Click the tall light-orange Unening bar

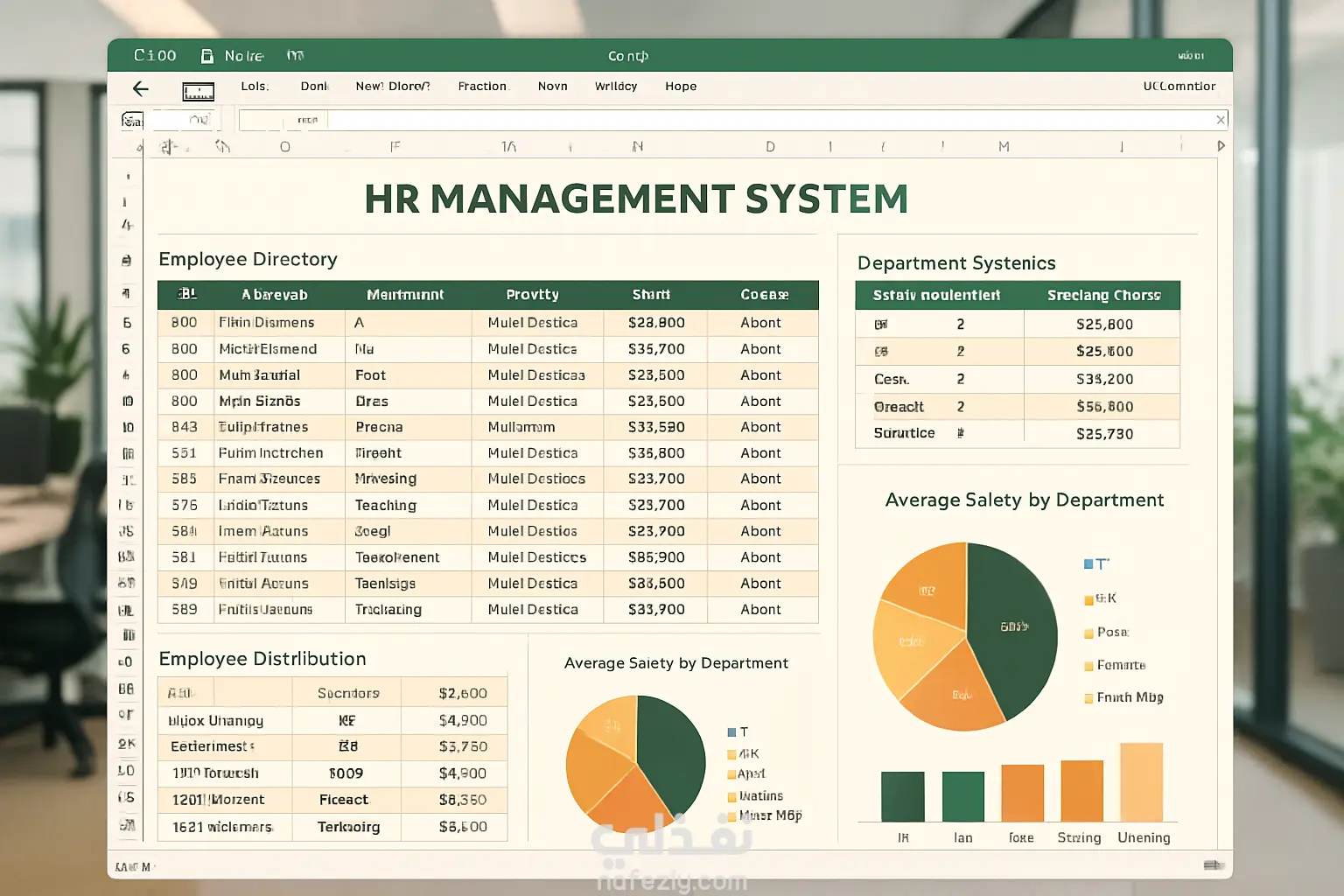coord(1142,782)
